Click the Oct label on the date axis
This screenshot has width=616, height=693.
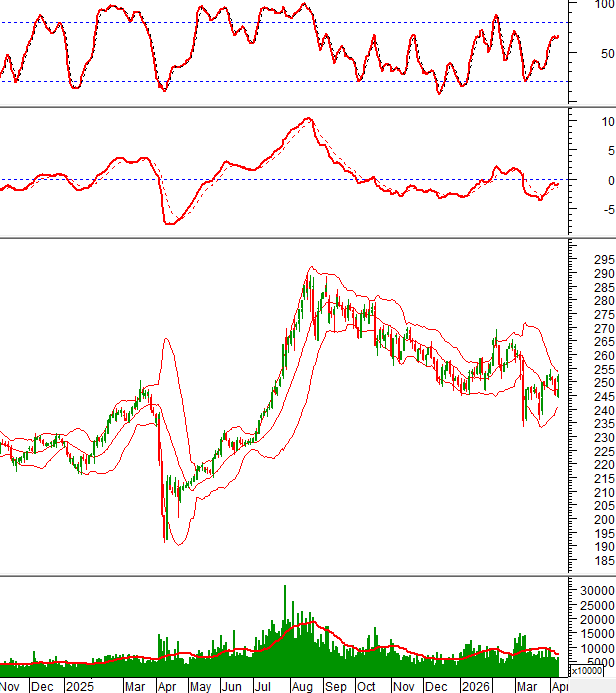369,687
